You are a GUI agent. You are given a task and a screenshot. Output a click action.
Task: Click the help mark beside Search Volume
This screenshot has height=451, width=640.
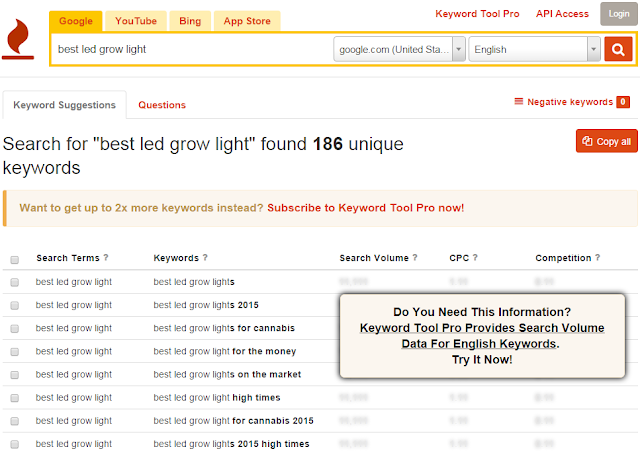(x=415, y=258)
